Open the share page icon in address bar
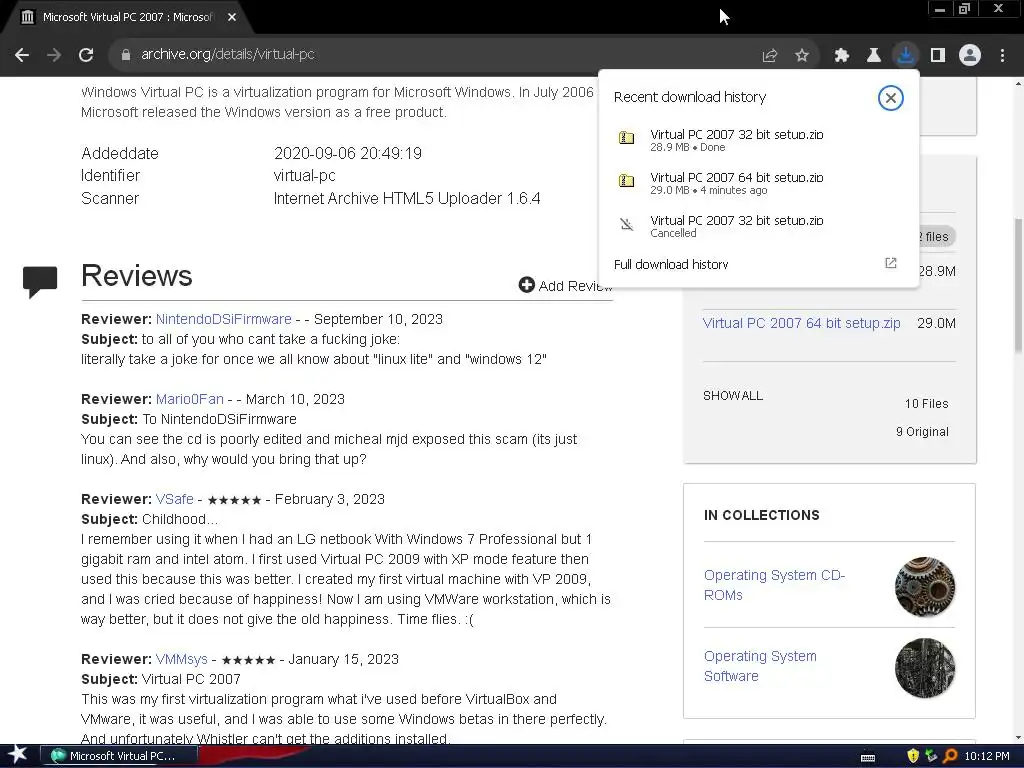 (770, 56)
